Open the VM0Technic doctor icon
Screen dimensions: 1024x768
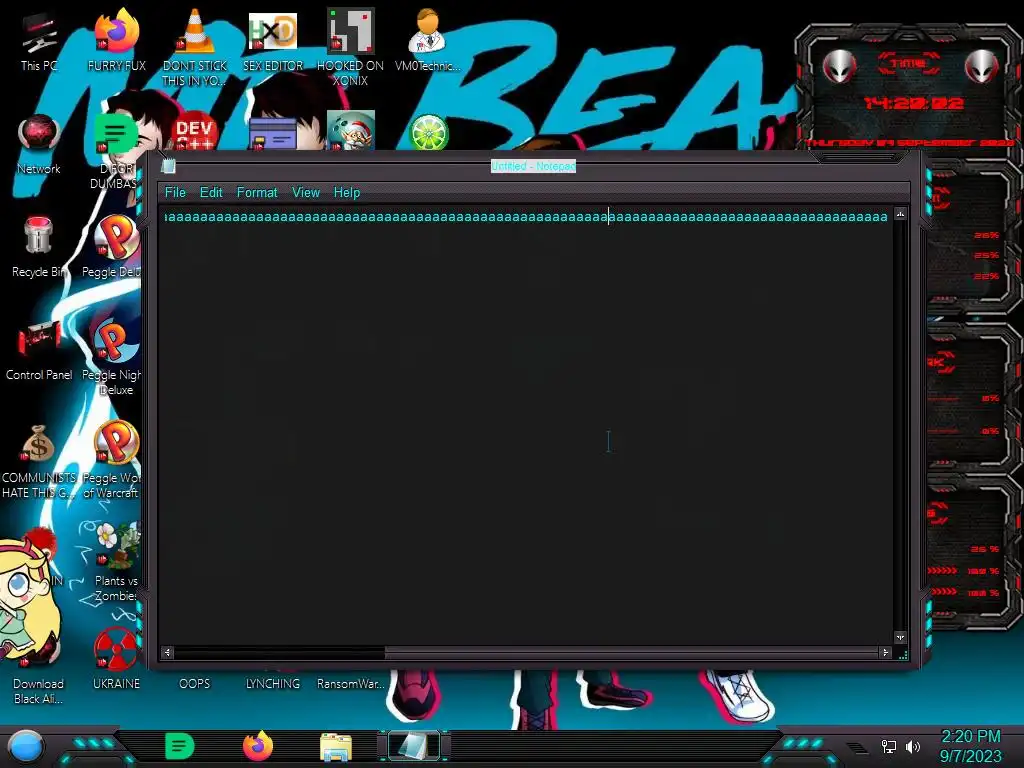pos(428,40)
